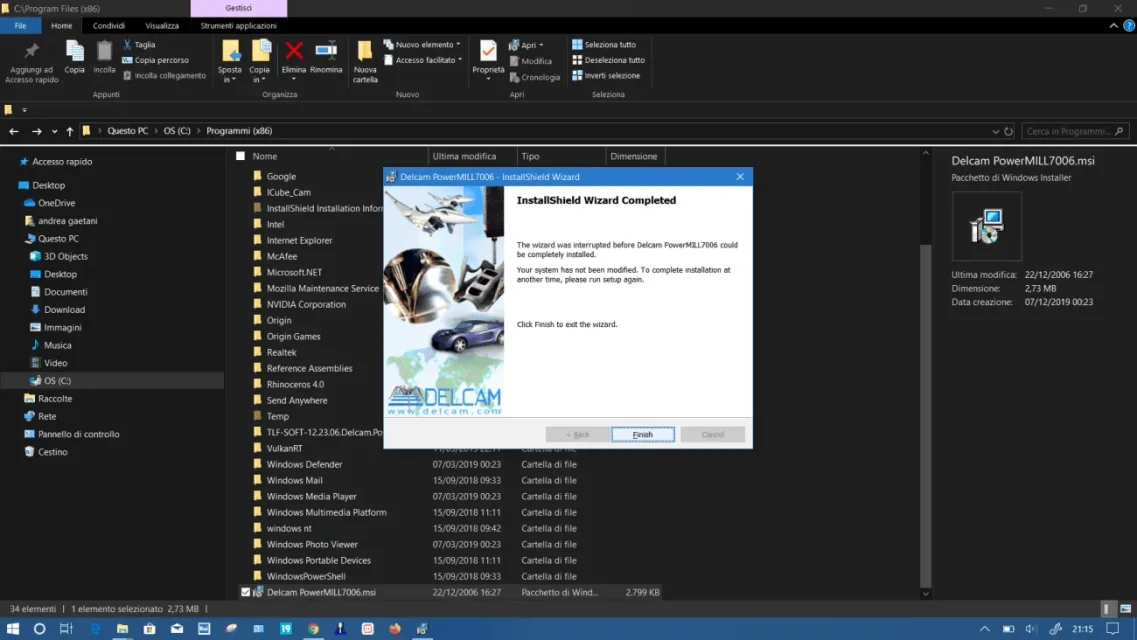Refresh the folder view
Screen dimensions: 1137x640
click(1008, 131)
